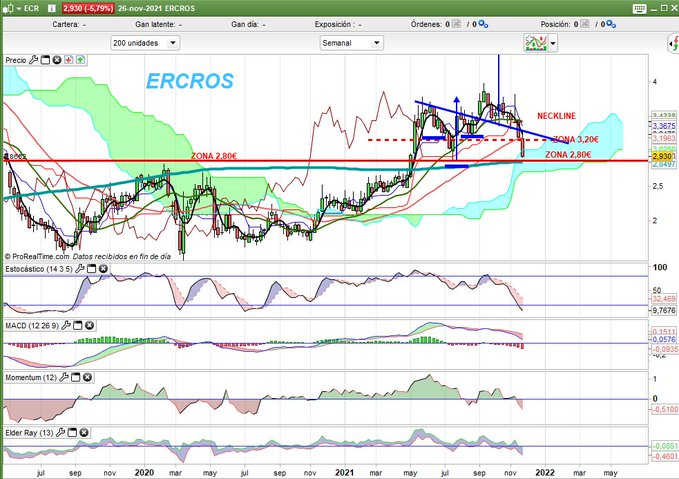Screen dimensions: 679x479
Task: Remove the Momentum indicator
Action: tap(87, 377)
